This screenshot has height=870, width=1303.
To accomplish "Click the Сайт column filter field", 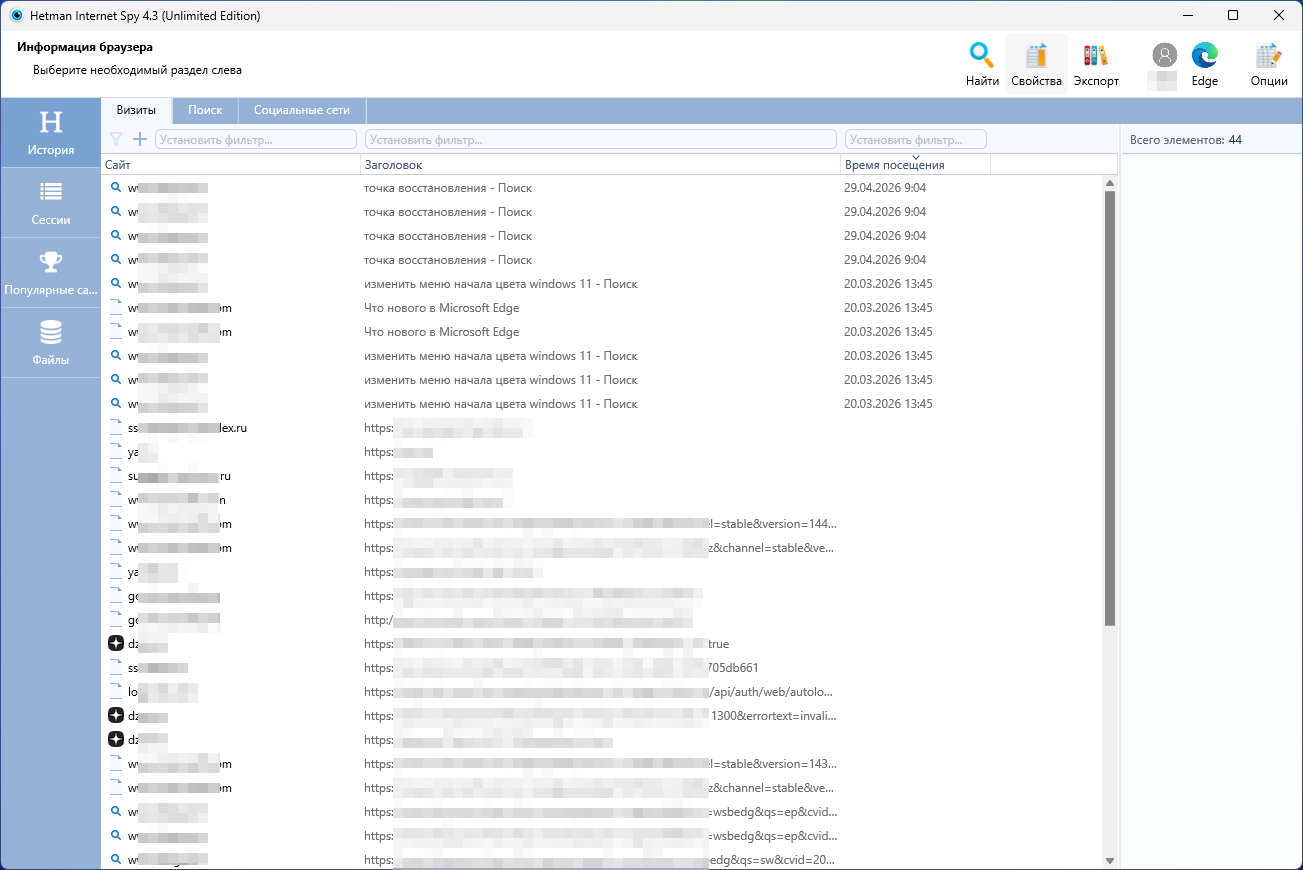I will [x=256, y=139].
